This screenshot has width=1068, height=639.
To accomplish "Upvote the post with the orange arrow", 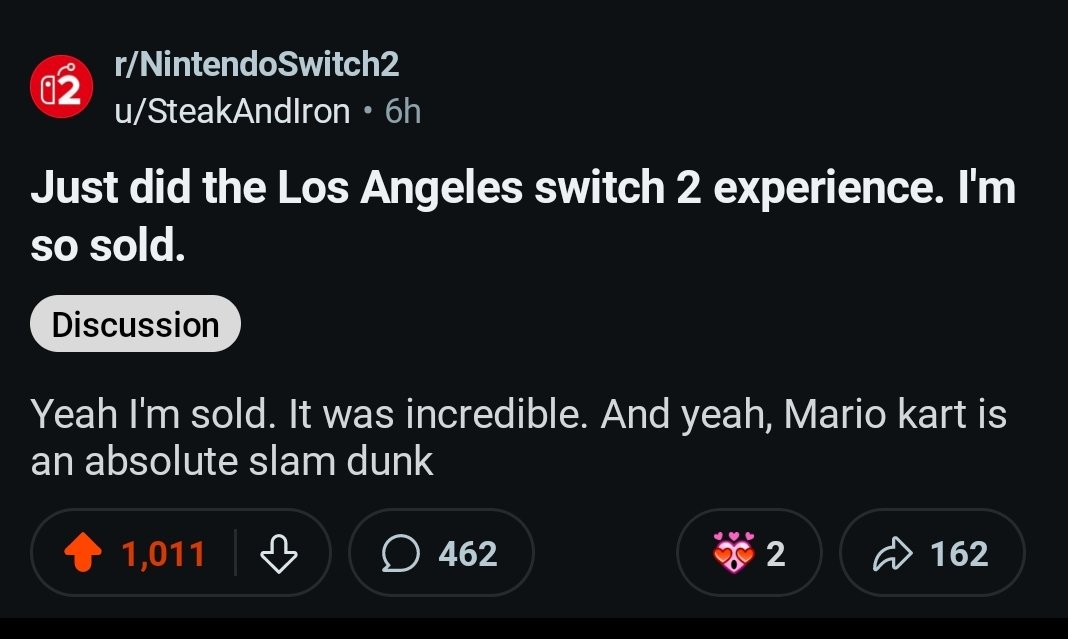I will [85, 553].
